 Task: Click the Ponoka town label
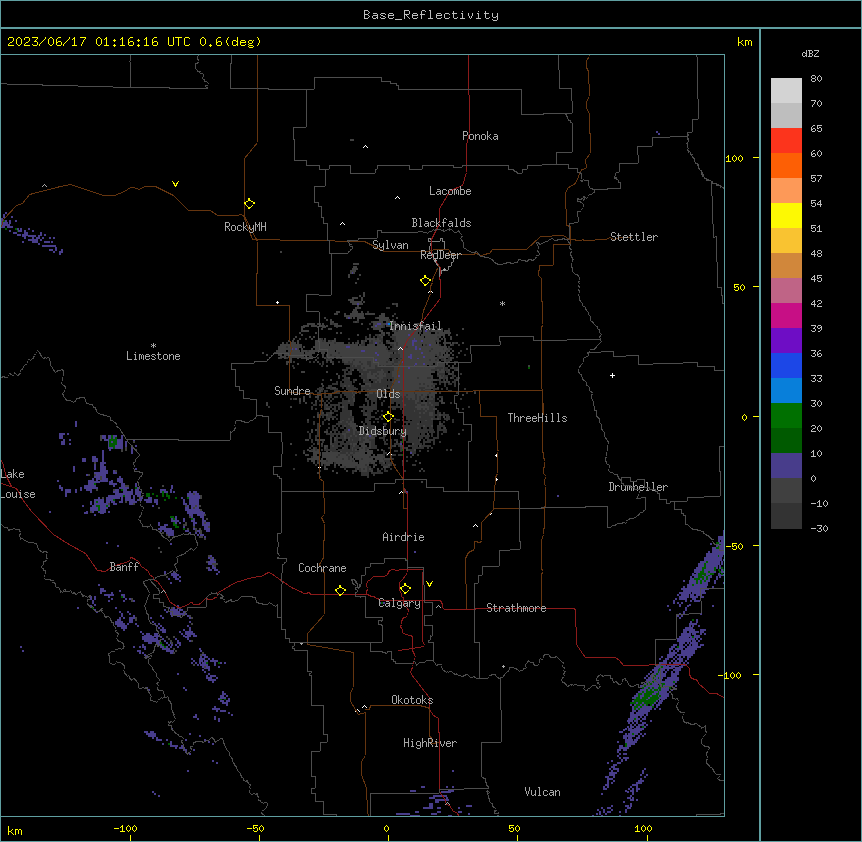pos(480,136)
